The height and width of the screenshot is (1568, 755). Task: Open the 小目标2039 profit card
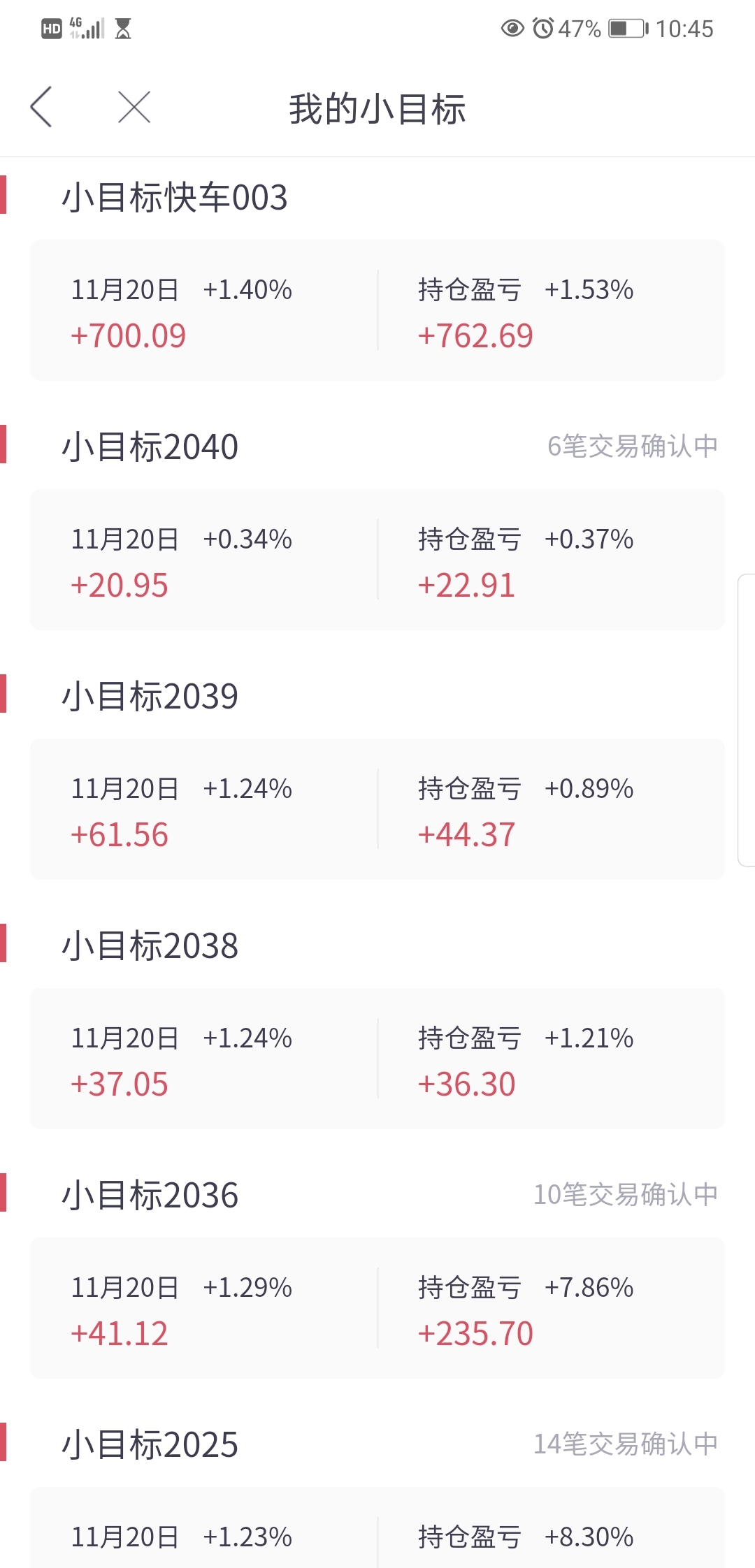(x=377, y=809)
